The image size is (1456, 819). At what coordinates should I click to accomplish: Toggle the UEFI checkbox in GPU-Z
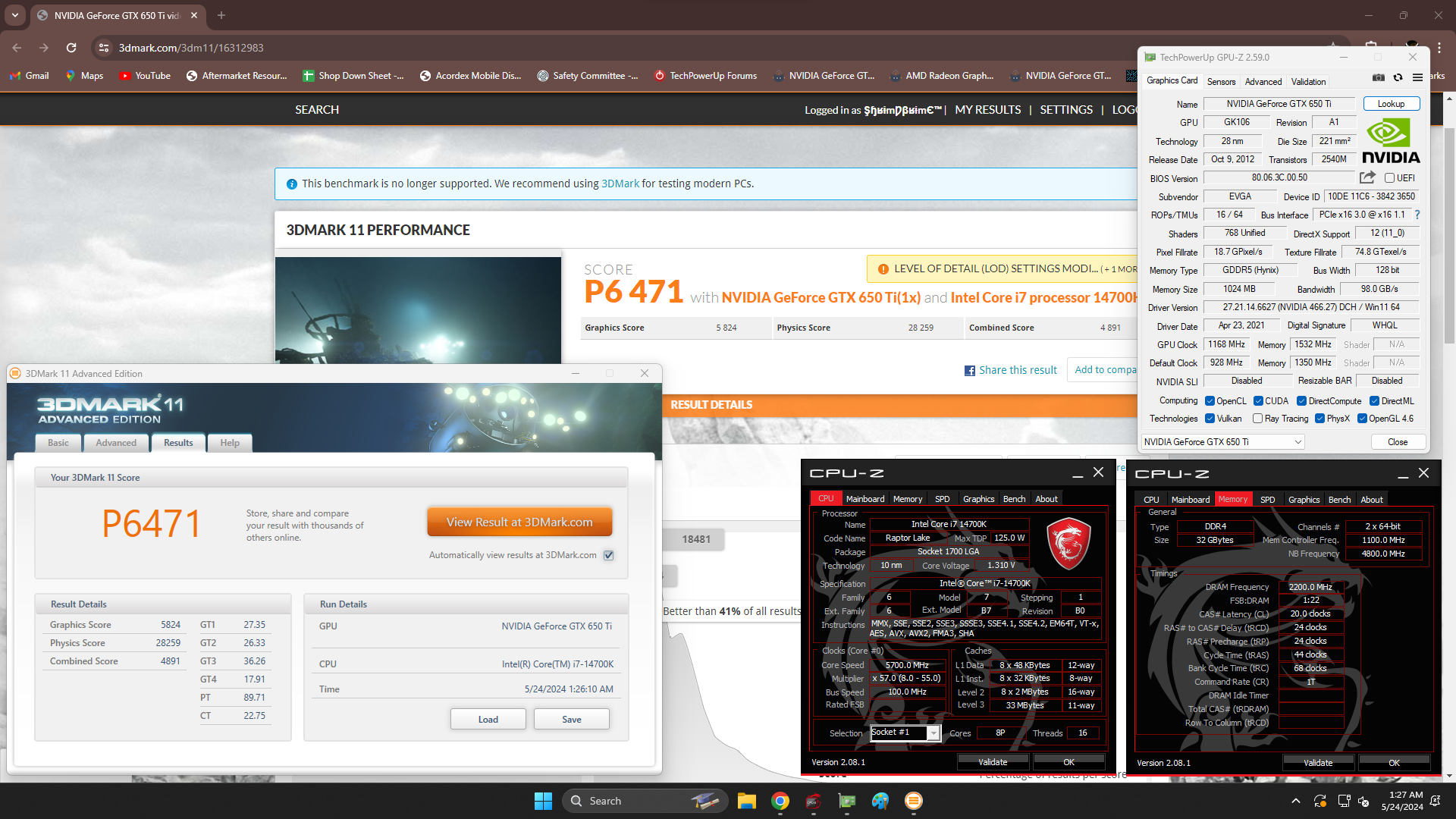coord(1389,178)
